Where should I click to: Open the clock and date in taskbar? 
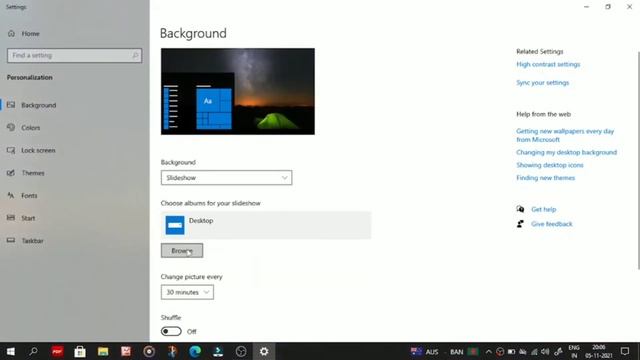[x=599, y=351]
